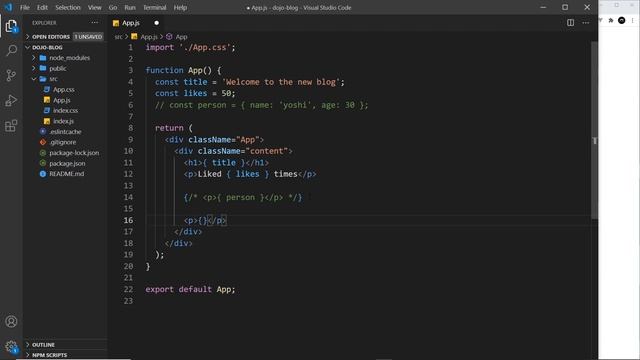This screenshot has height=360, width=640.
Task: Click the commented person object line
Action: tap(261, 105)
